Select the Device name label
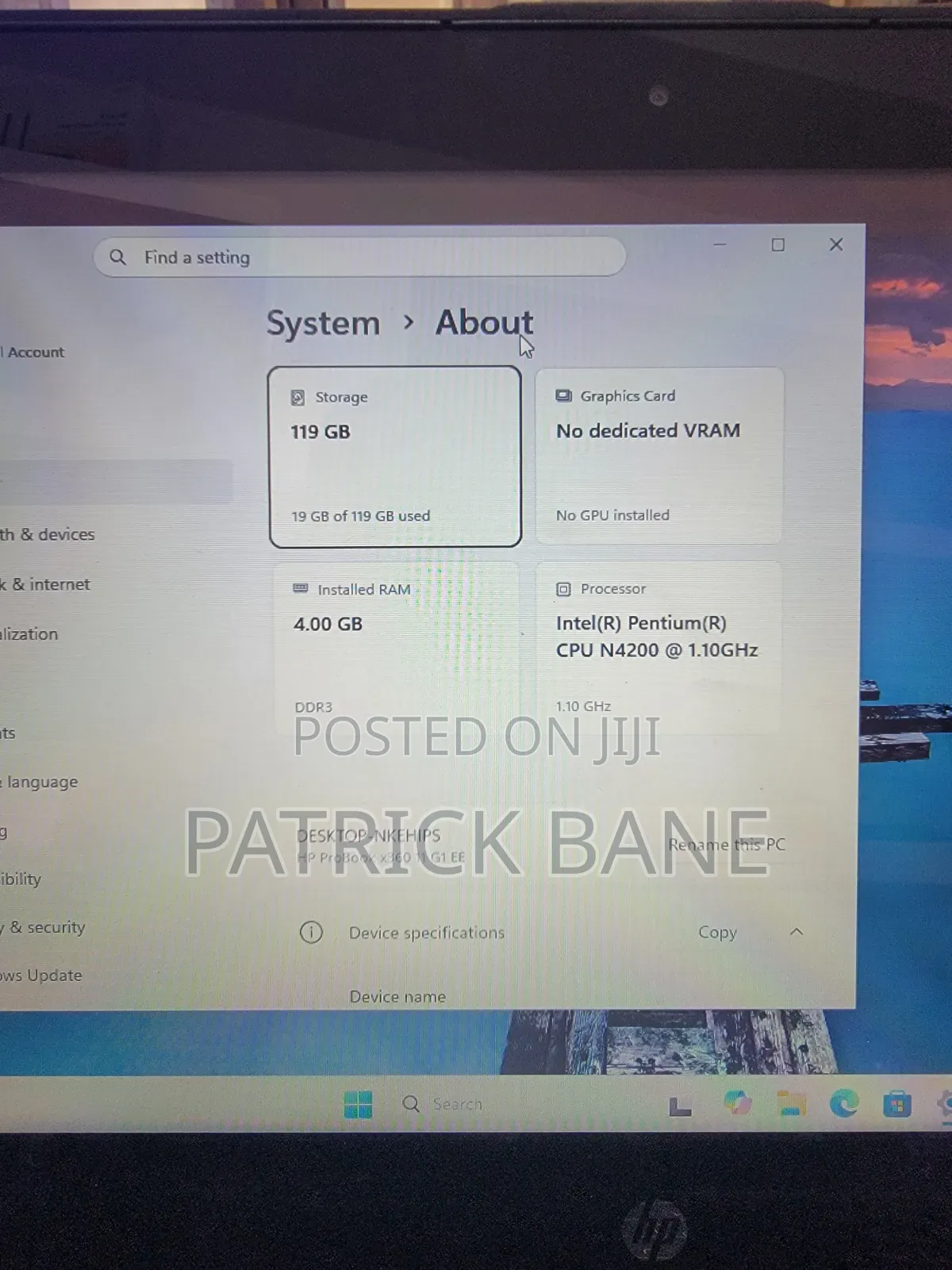 click(x=397, y=997)
